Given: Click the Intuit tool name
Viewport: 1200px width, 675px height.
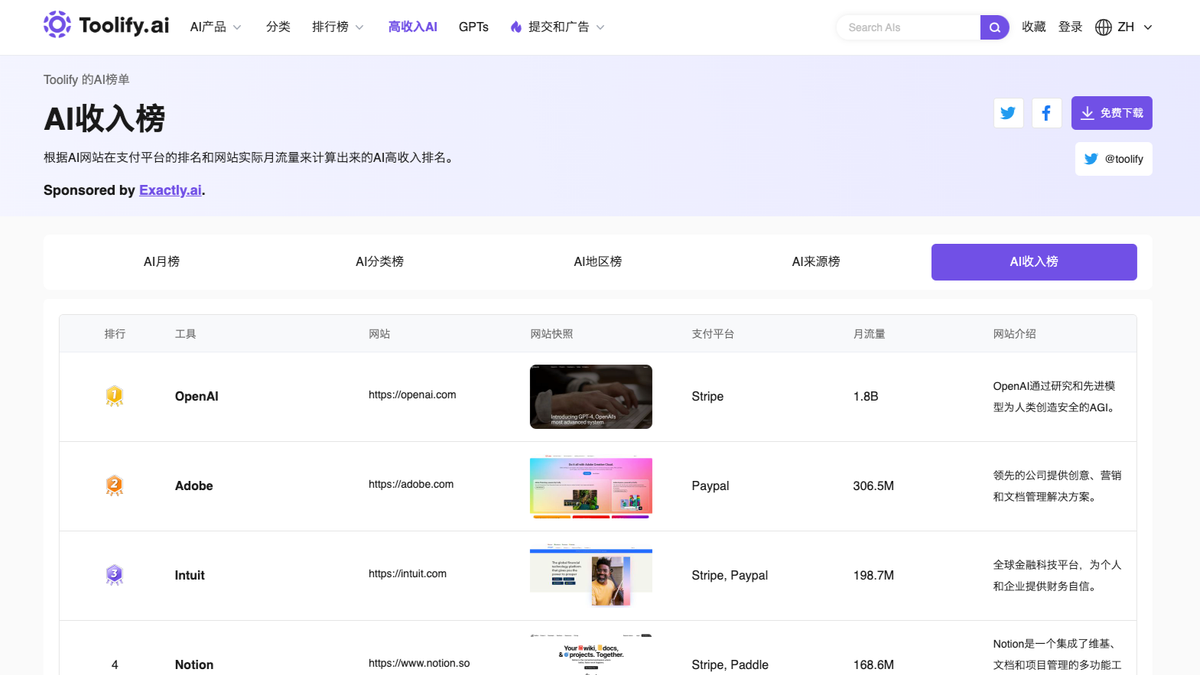Looking at the screenshot, I should (x=190, y=575).
